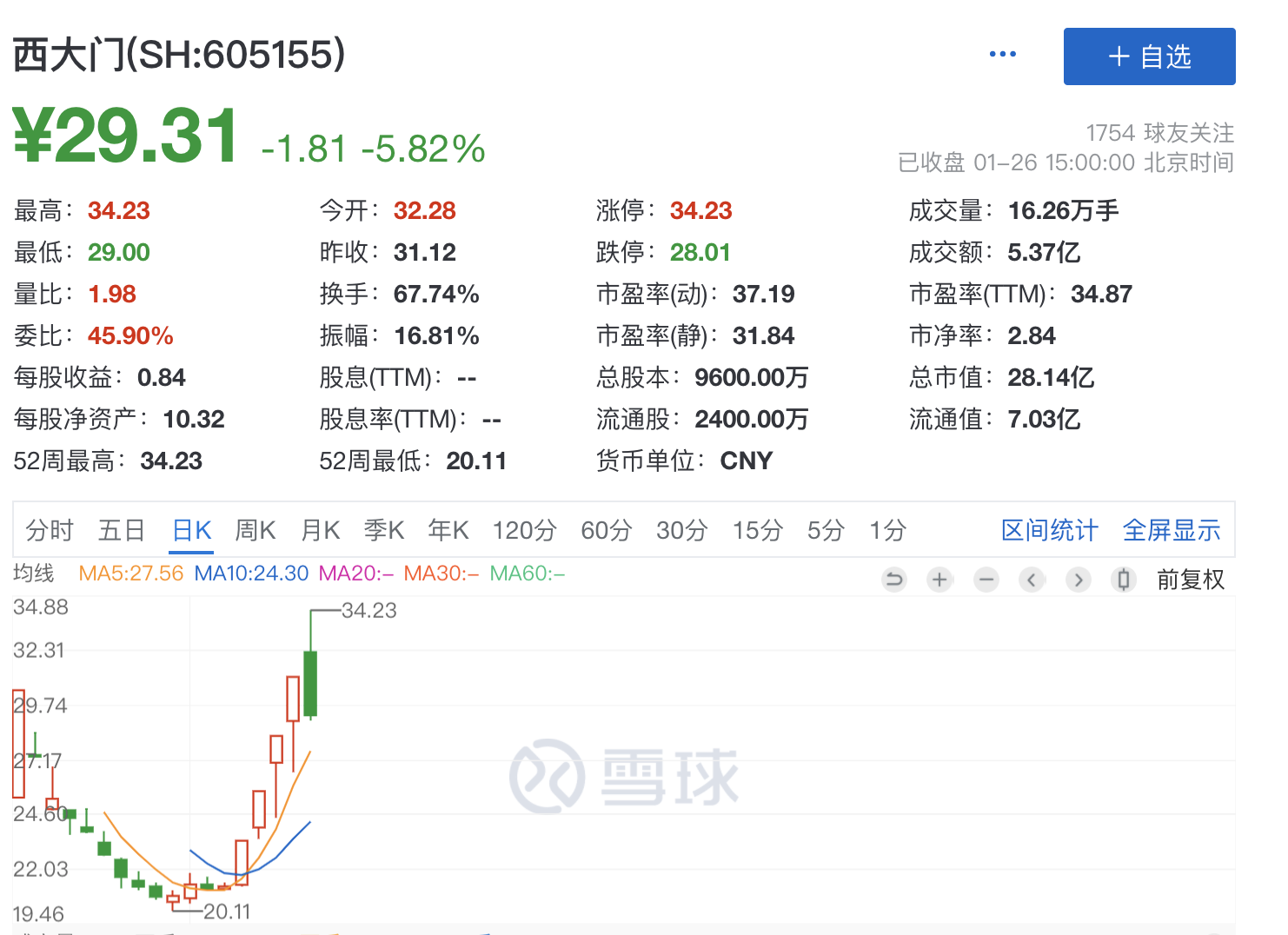Move chart right with the right chevron
Image resolution: width=1288 pixels, height=935 pixels.
1078,580
